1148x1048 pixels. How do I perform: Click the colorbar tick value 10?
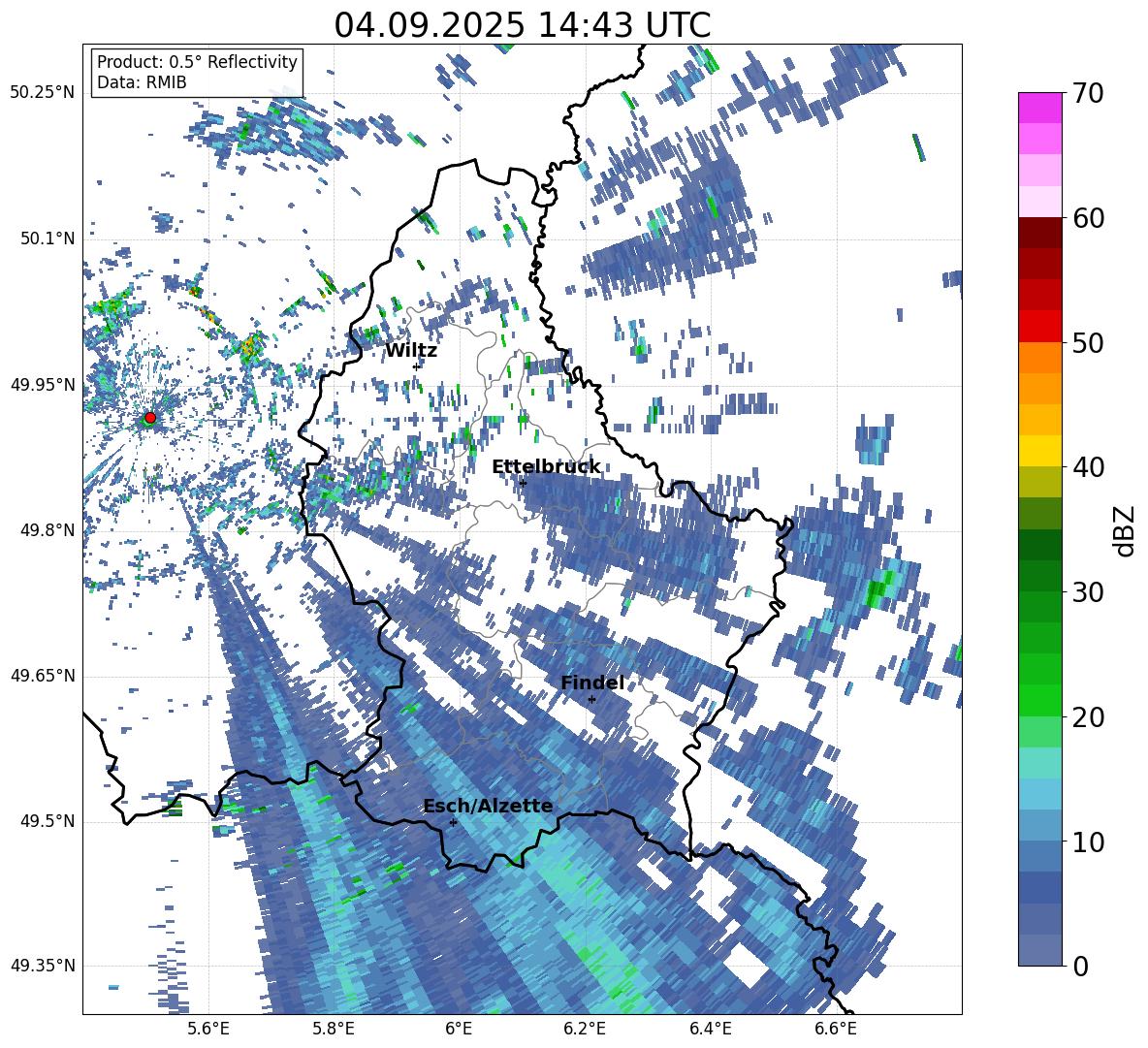click(x=1089, y=842)
